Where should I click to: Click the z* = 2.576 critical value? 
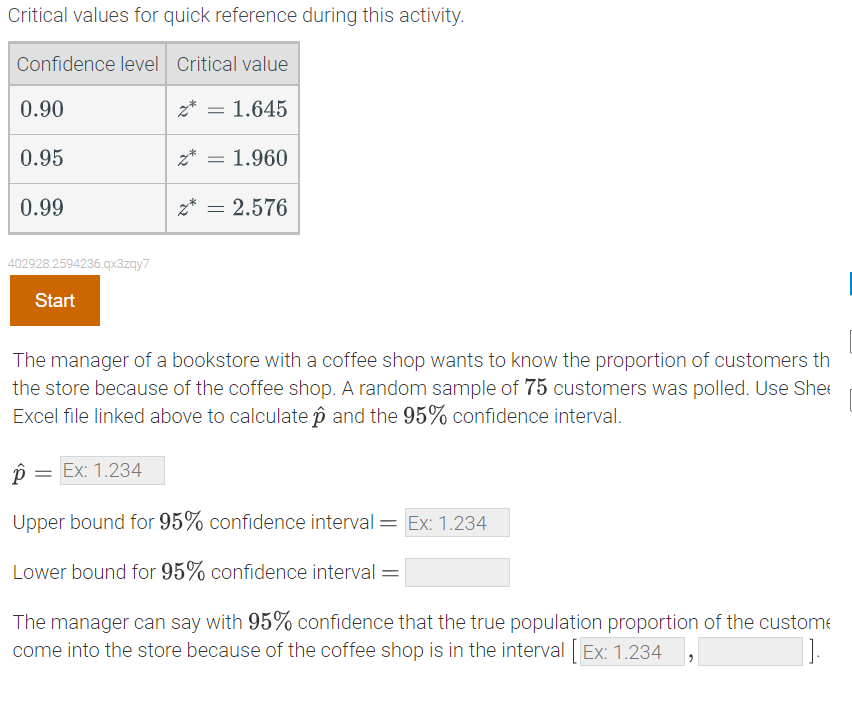pos(232,208)
